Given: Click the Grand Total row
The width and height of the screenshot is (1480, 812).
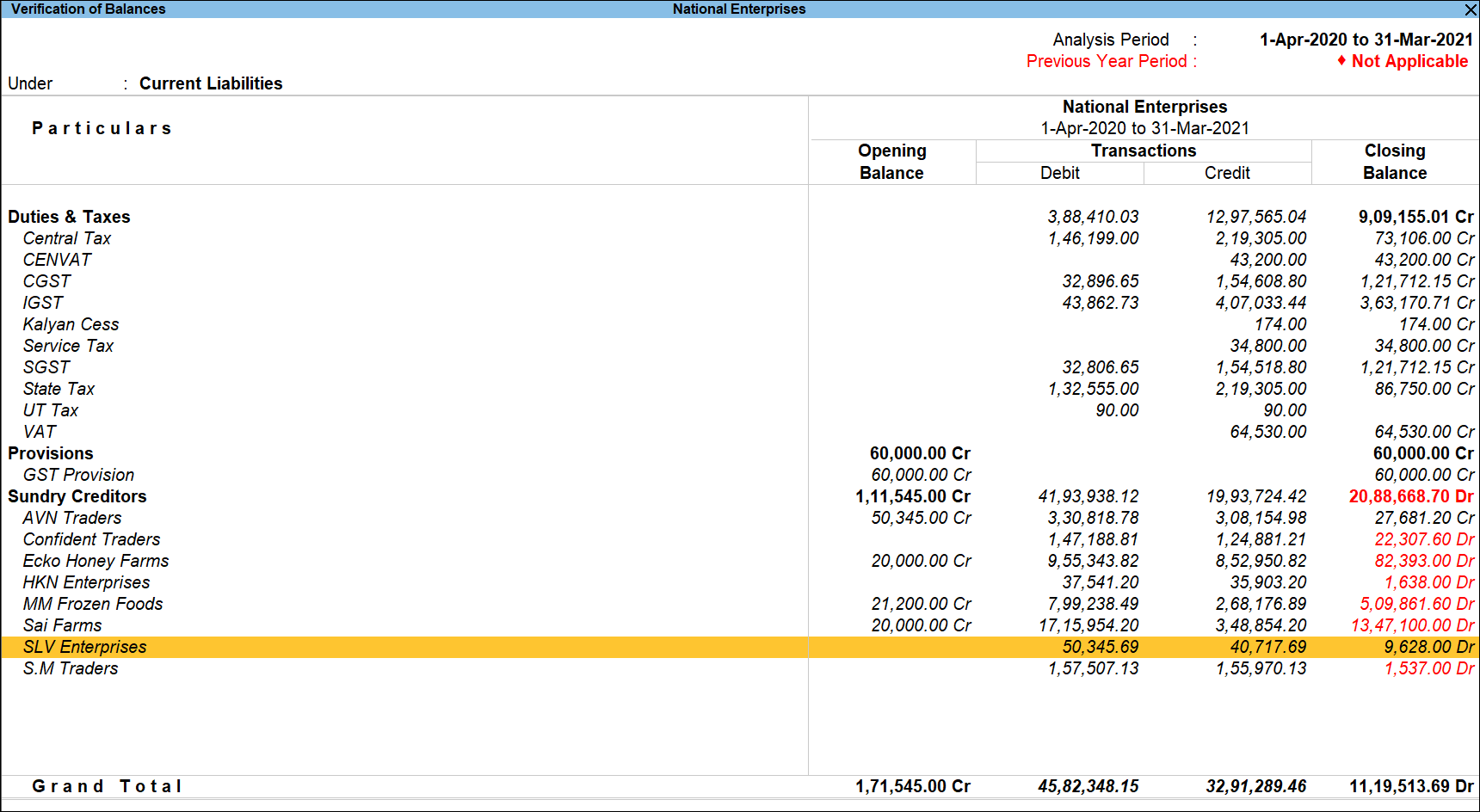Looking at the screenshot, I should click(x=107, y=785).
